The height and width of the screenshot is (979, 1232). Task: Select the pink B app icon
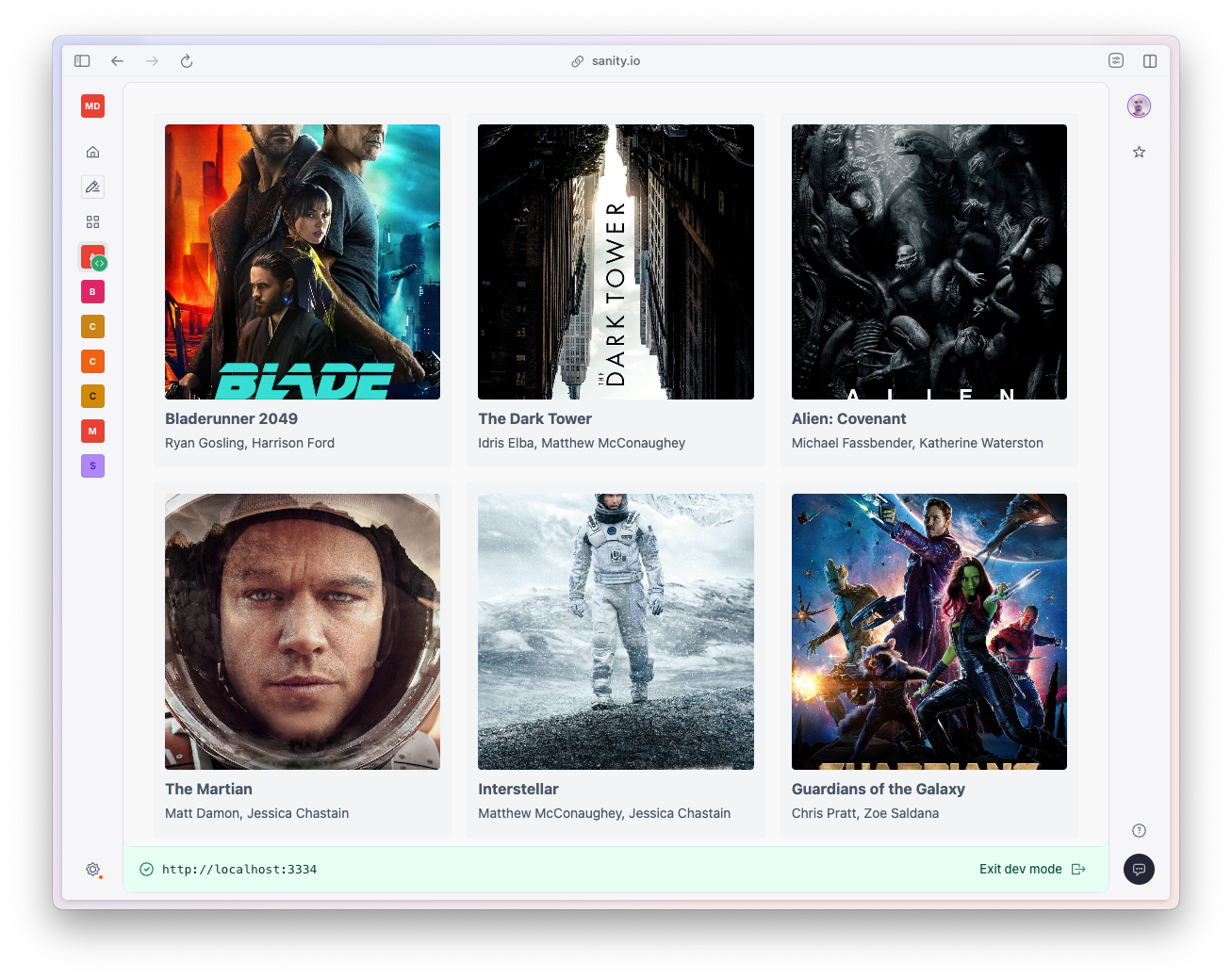coord(92,292)
